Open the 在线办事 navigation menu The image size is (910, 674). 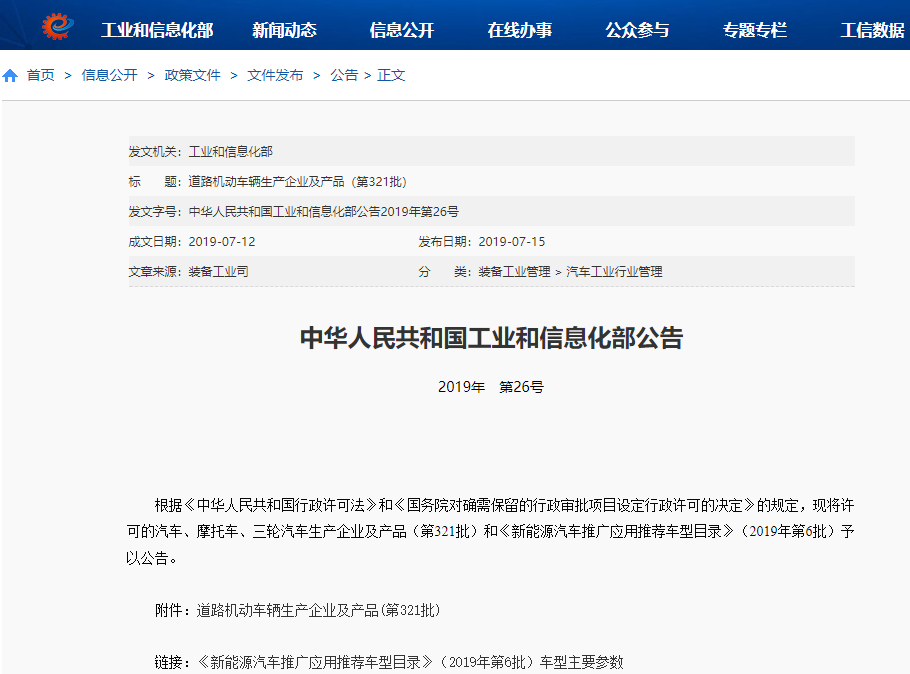coord(520,30)
